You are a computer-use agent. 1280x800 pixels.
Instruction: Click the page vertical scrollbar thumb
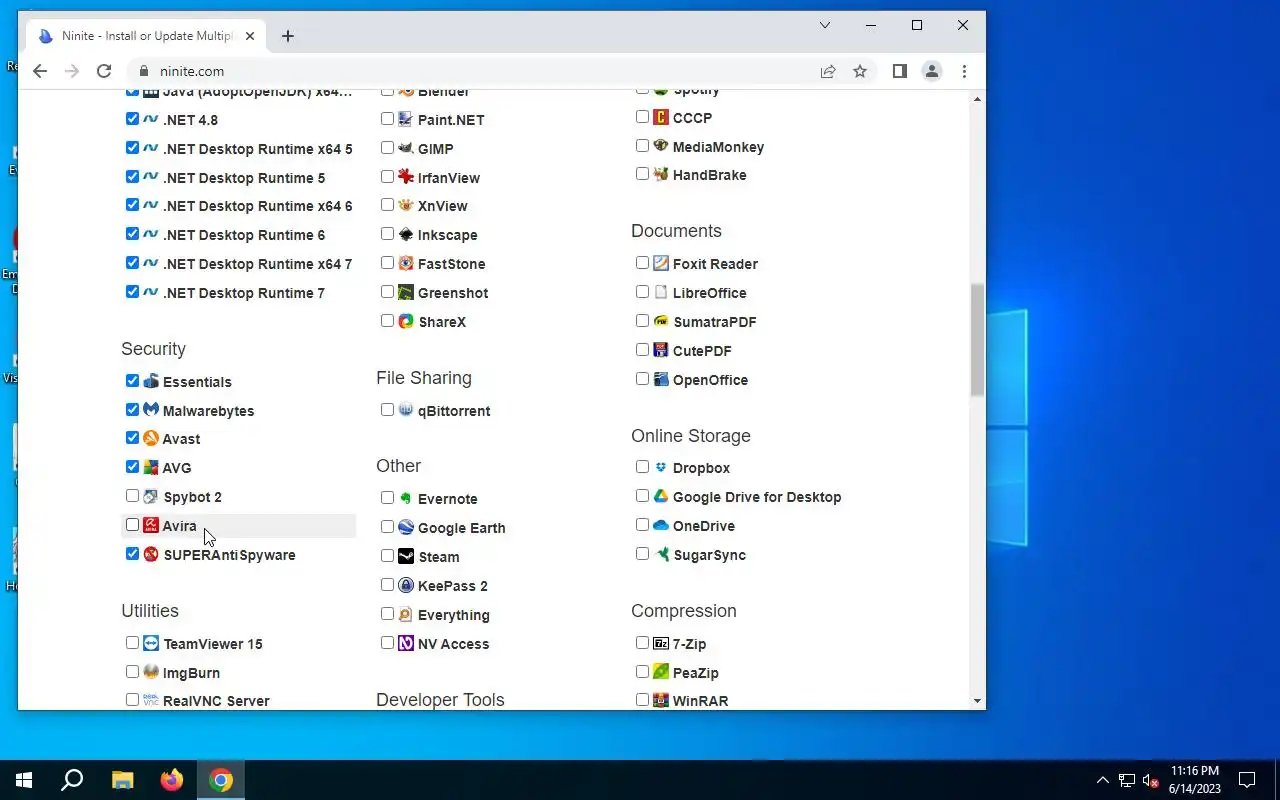[977, 340]
